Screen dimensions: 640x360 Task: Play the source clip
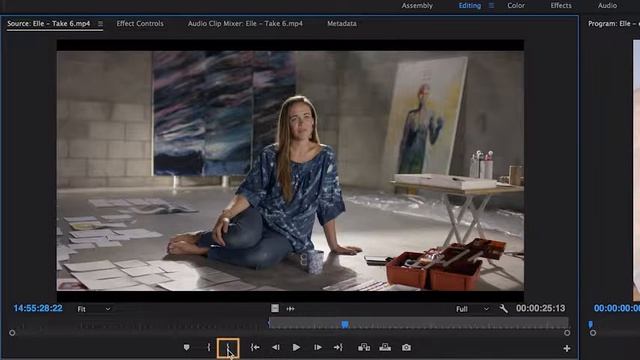click(296, 347)
